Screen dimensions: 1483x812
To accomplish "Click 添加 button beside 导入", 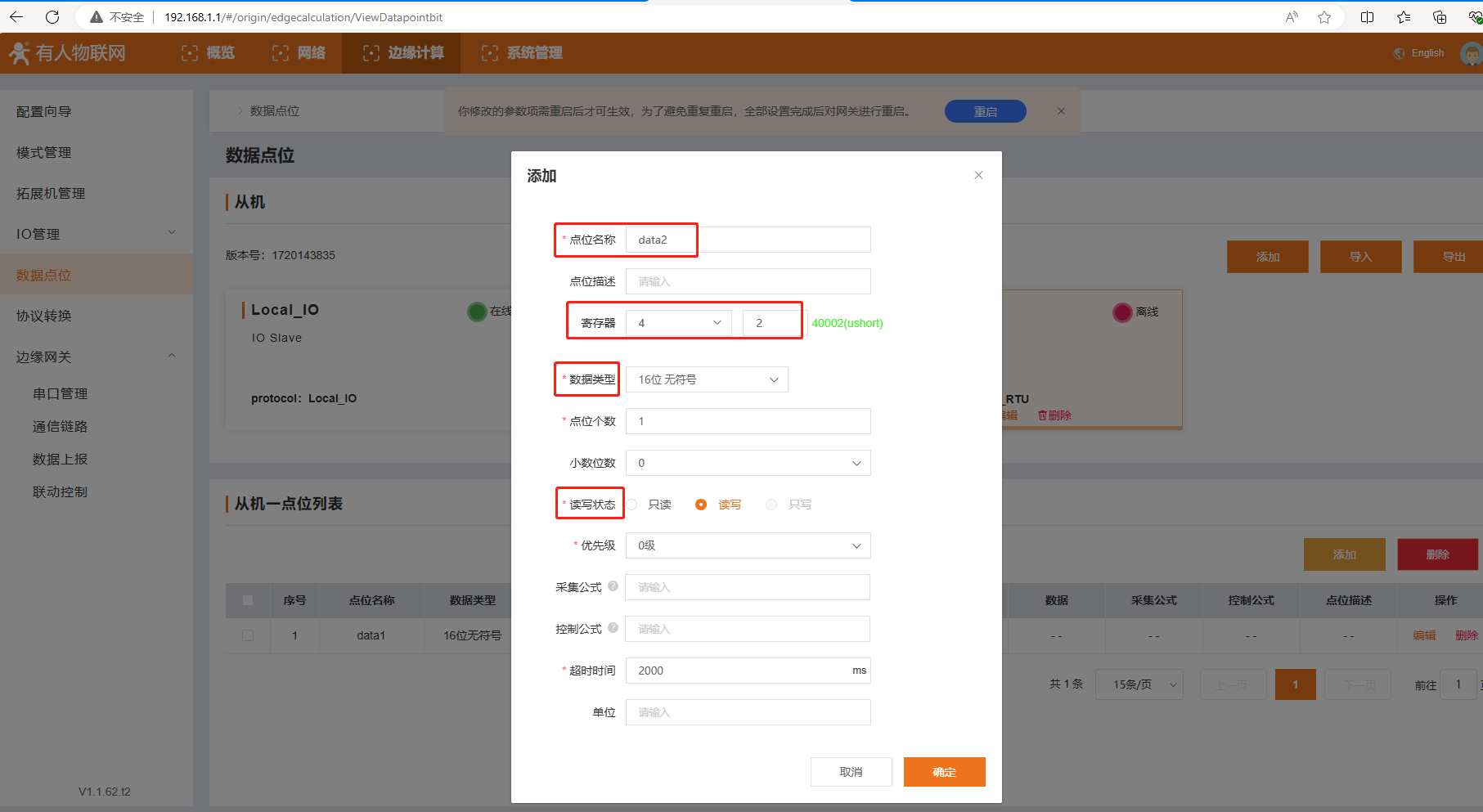I will click(1268, 257).
